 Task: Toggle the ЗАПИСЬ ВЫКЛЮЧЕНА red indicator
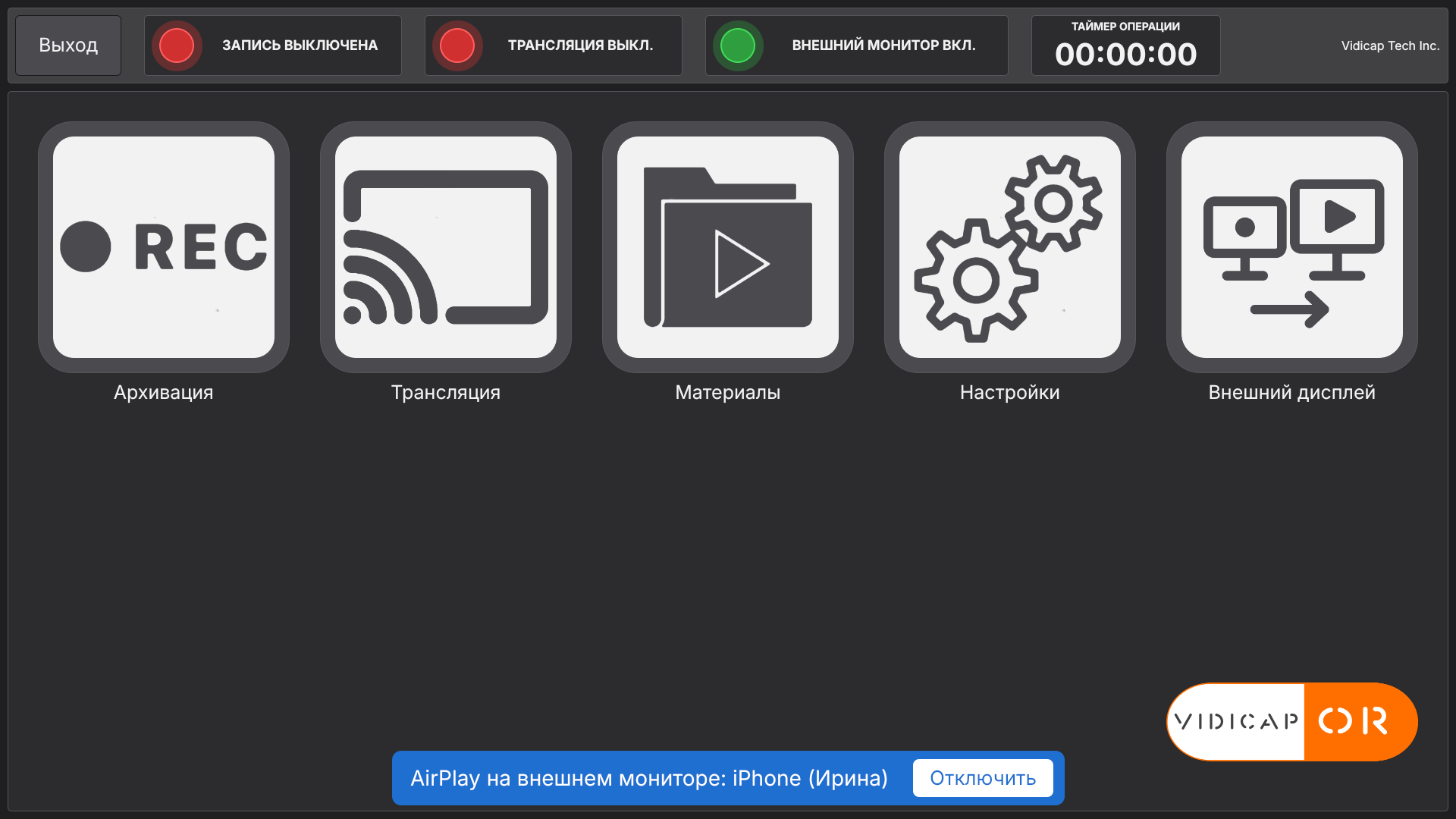[x=177, y=45]
